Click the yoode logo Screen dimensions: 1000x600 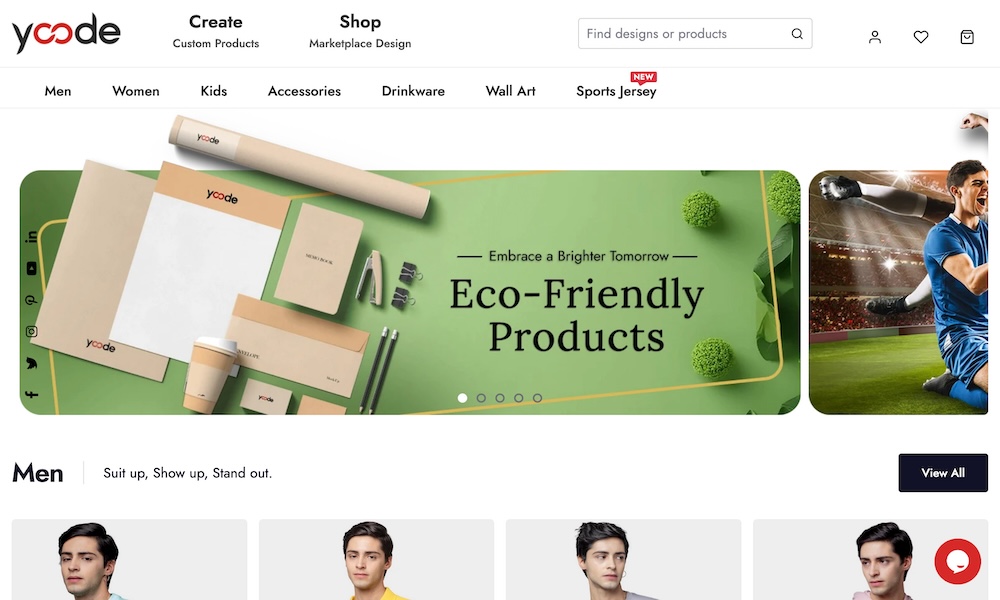(66, 33)
